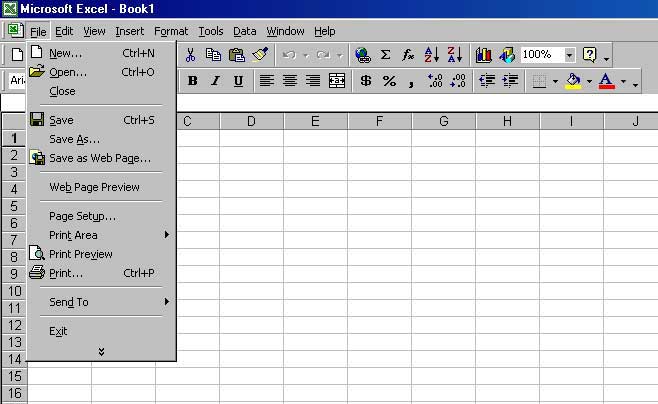Open the Help menu

pyautogui.click(x=324, y=31)
